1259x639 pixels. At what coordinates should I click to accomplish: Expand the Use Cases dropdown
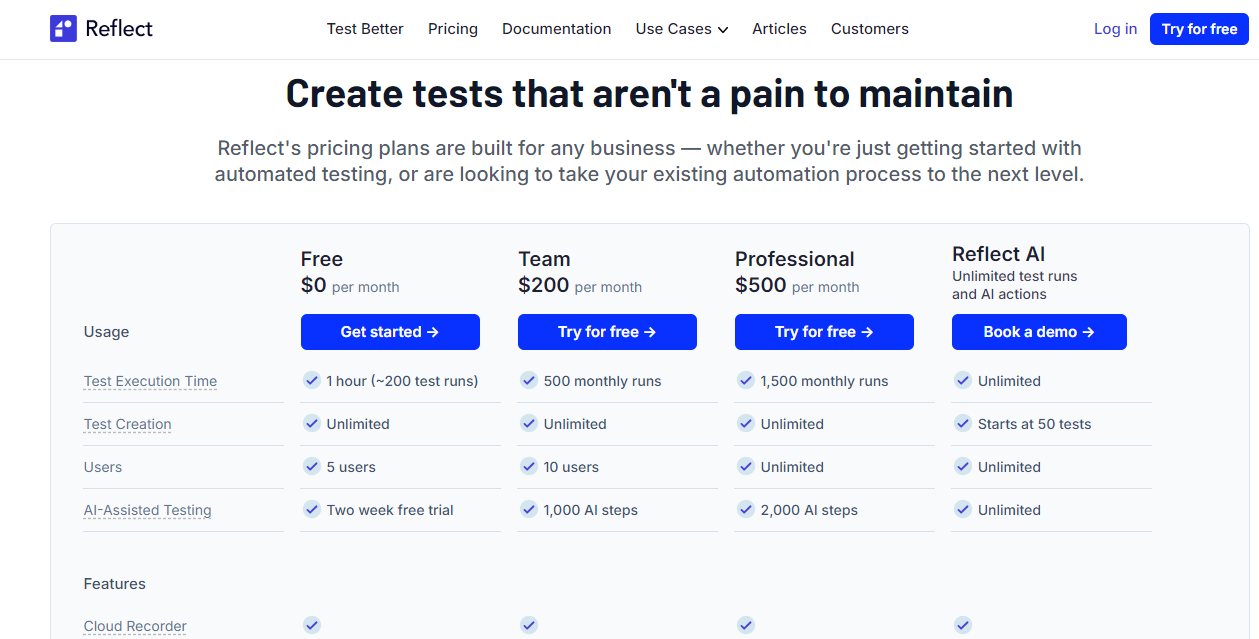[x=681, y=29]
